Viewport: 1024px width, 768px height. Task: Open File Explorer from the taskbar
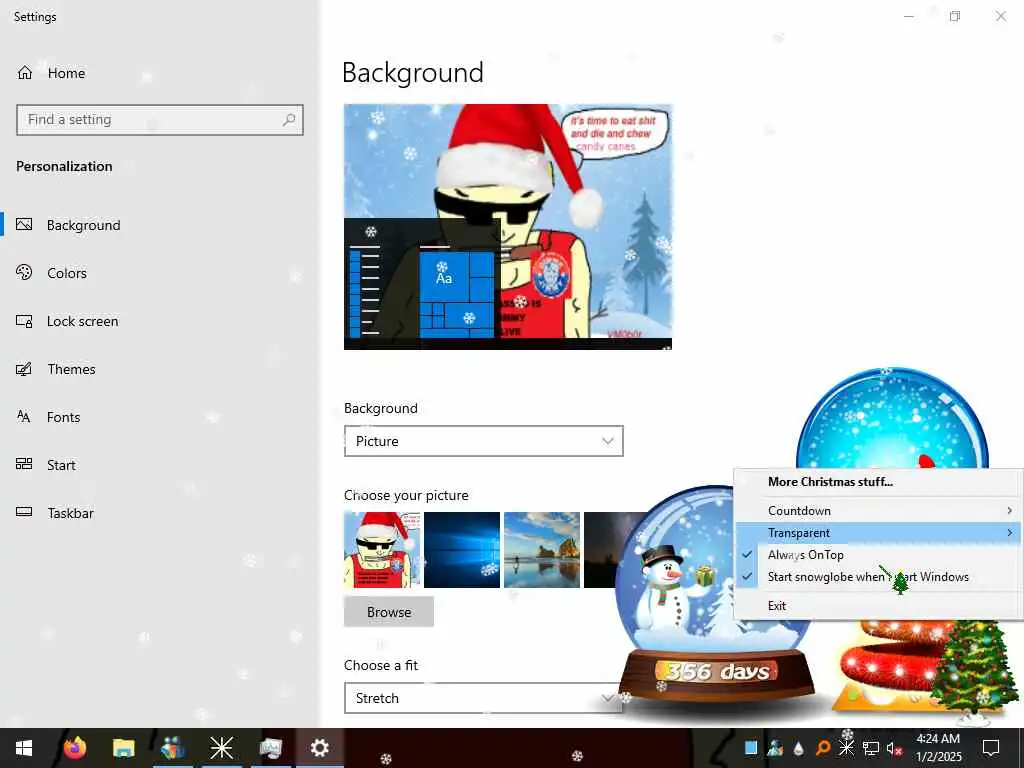123,748
